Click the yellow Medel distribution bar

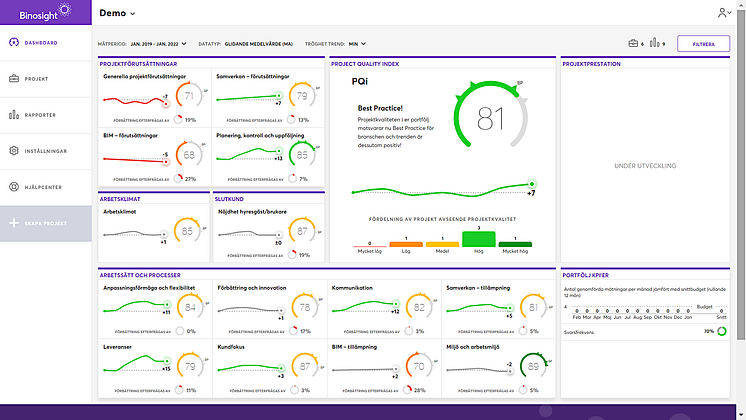[x=442, y=244]
